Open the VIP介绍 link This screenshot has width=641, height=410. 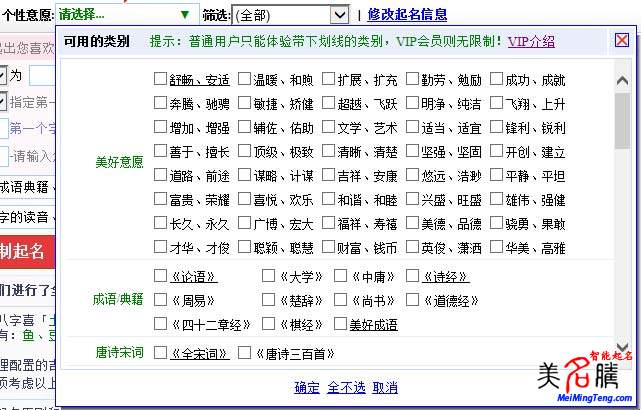pyautogui.click(x=531, y=41)
